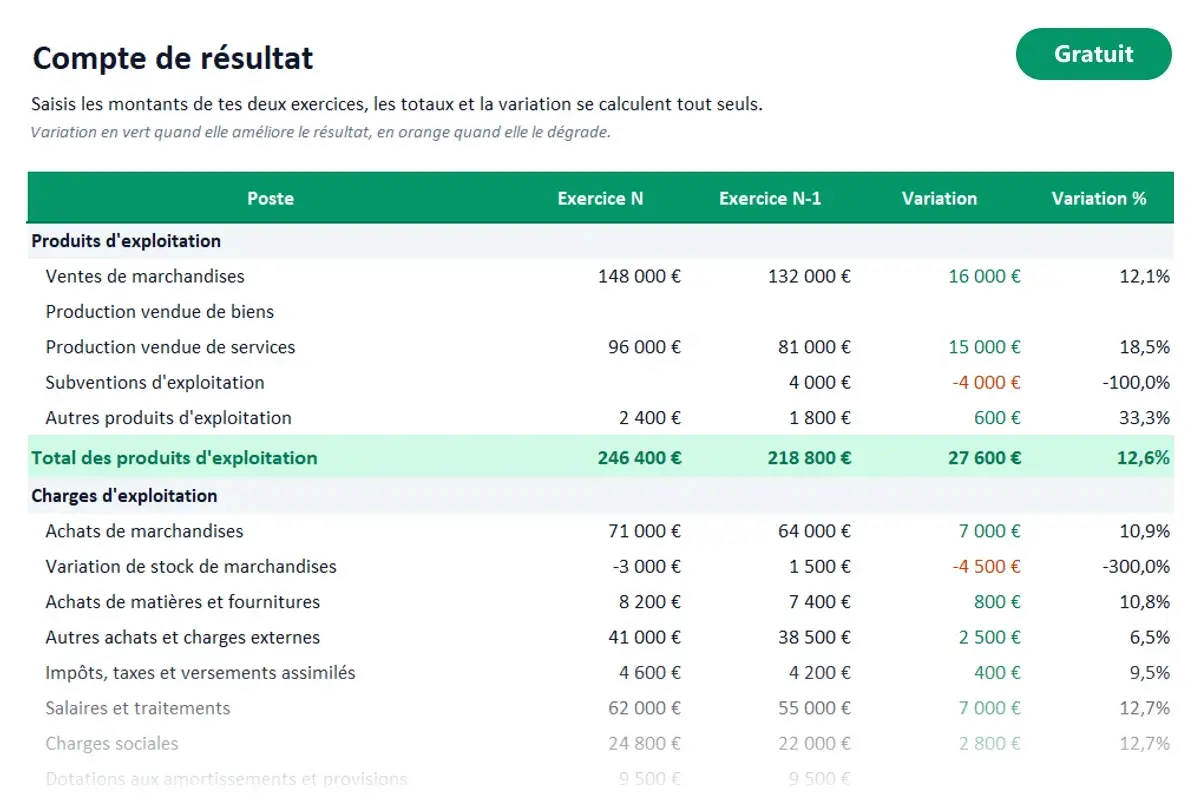Click the 55 000 € cell
The width and height of the screenshot is (1200, 800).
[814, 708]
